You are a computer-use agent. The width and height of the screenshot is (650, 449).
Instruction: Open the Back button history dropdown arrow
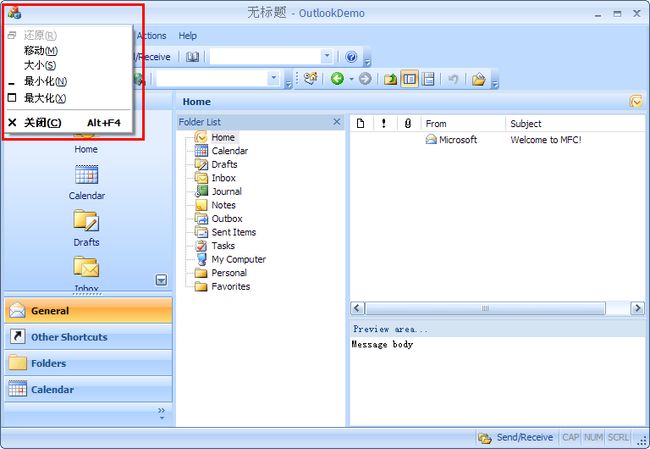(351, 78)
